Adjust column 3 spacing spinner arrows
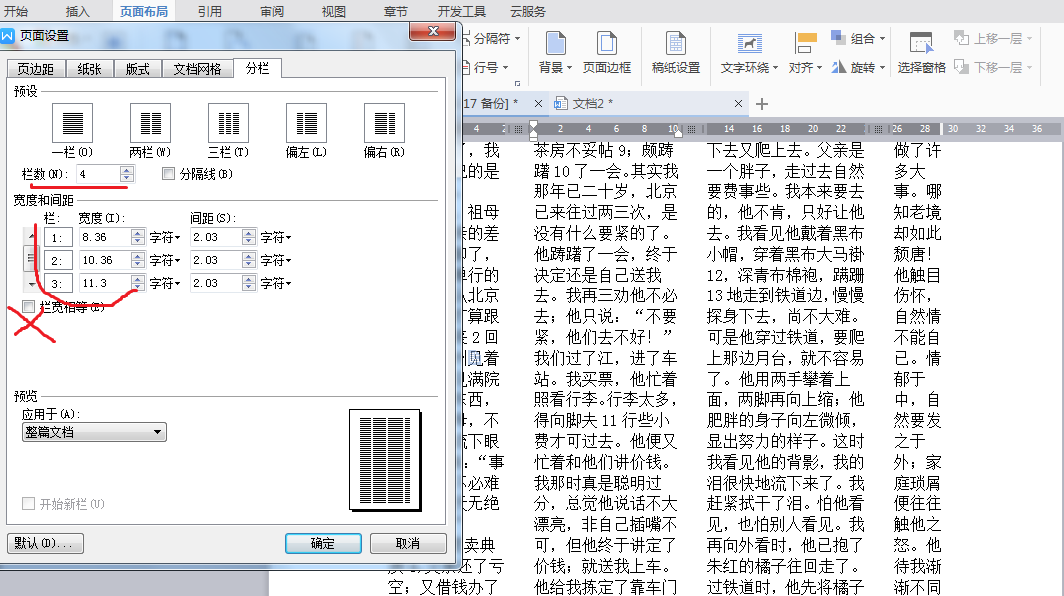This screenshot has height=596, width=1064. coord(249,283)
